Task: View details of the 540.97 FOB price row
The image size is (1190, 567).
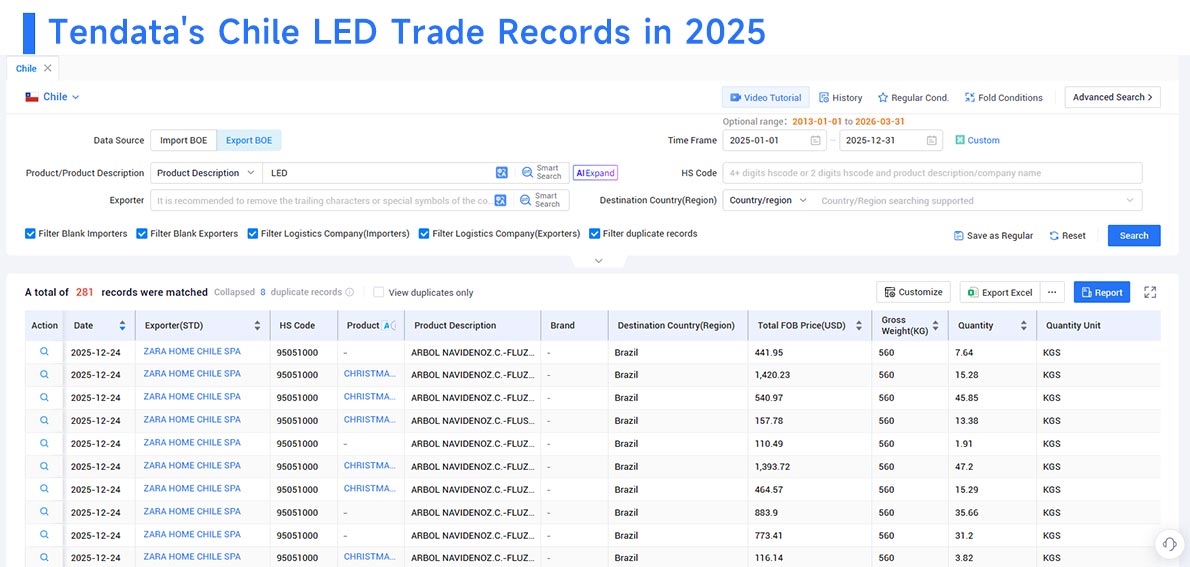Action: pos(44,397)
